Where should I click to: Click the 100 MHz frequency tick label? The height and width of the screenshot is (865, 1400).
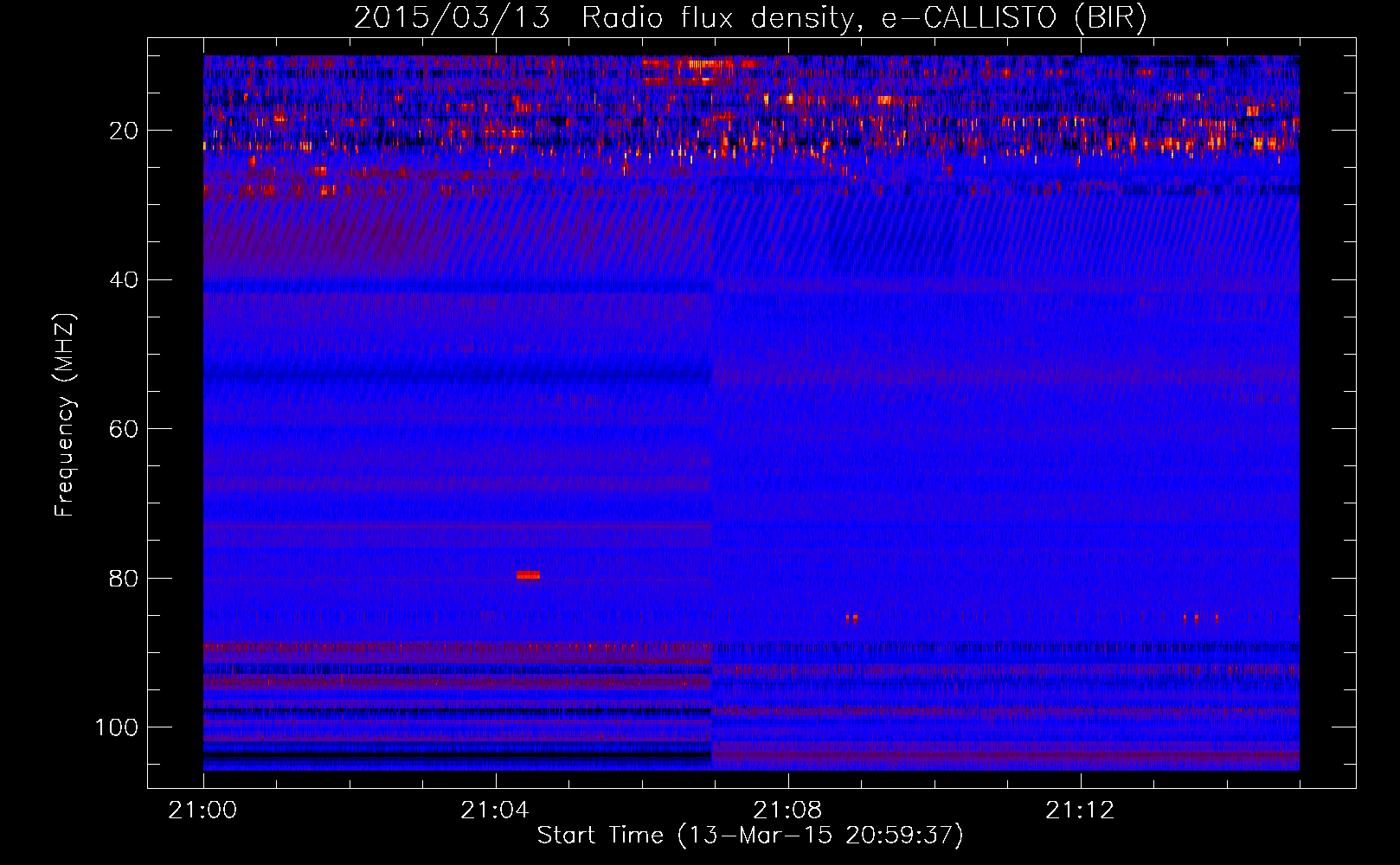pos(117,727)
